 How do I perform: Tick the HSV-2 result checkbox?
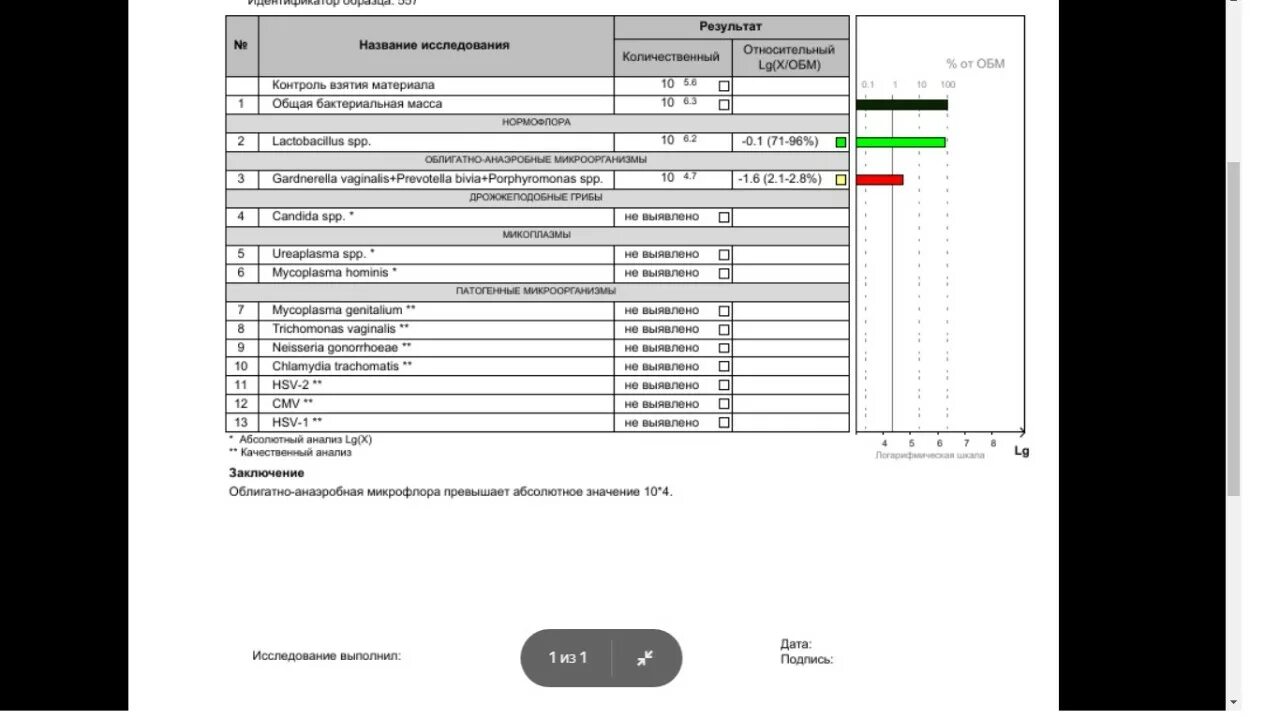coord(724,386)
